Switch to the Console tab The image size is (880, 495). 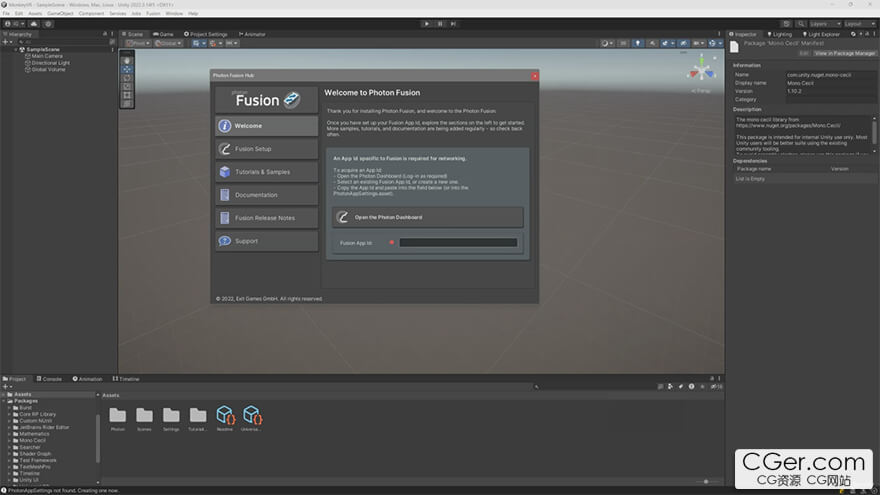[49, 379]
